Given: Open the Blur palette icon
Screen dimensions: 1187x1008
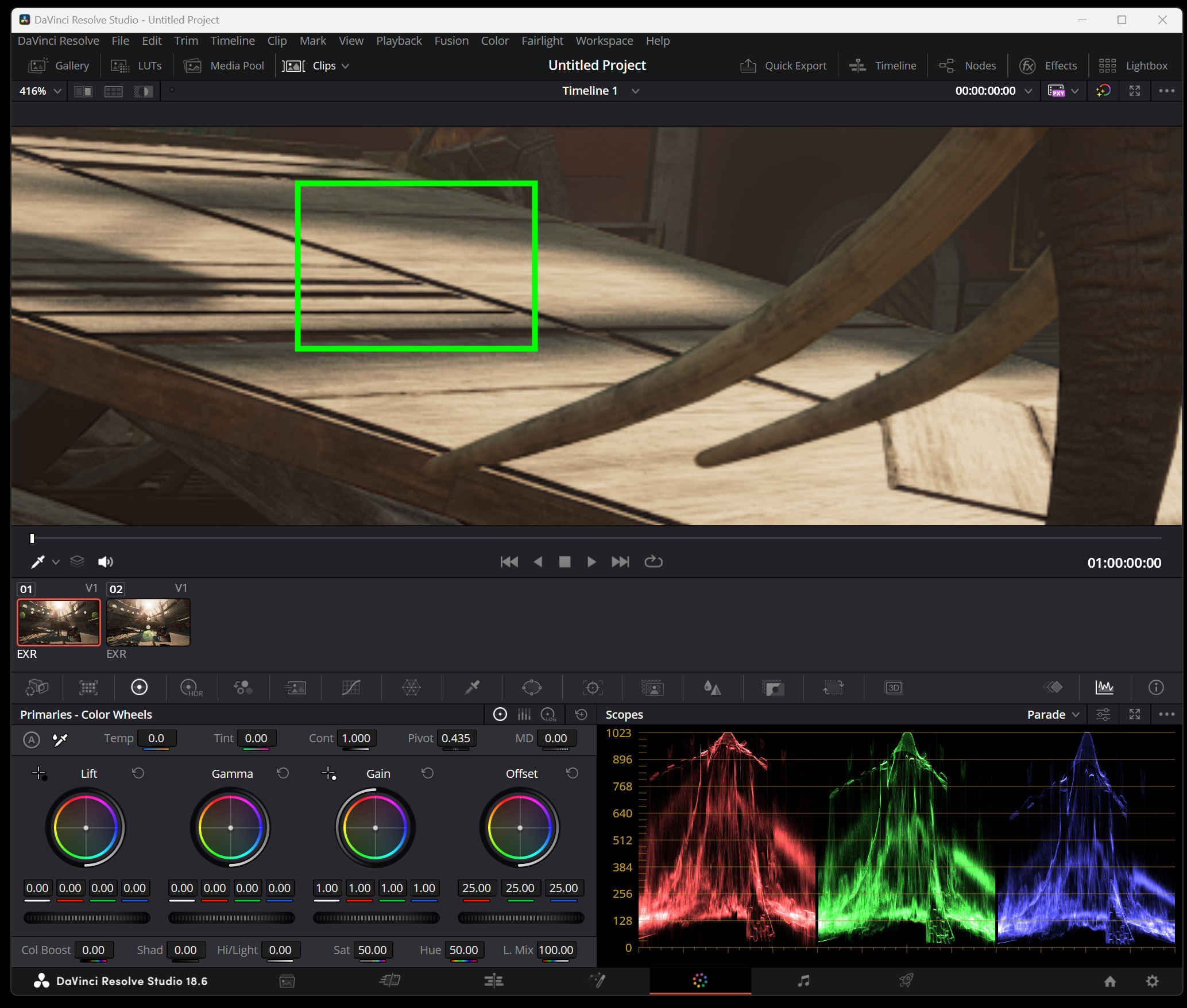Looking at the screenshot, I should coord(712,687).
